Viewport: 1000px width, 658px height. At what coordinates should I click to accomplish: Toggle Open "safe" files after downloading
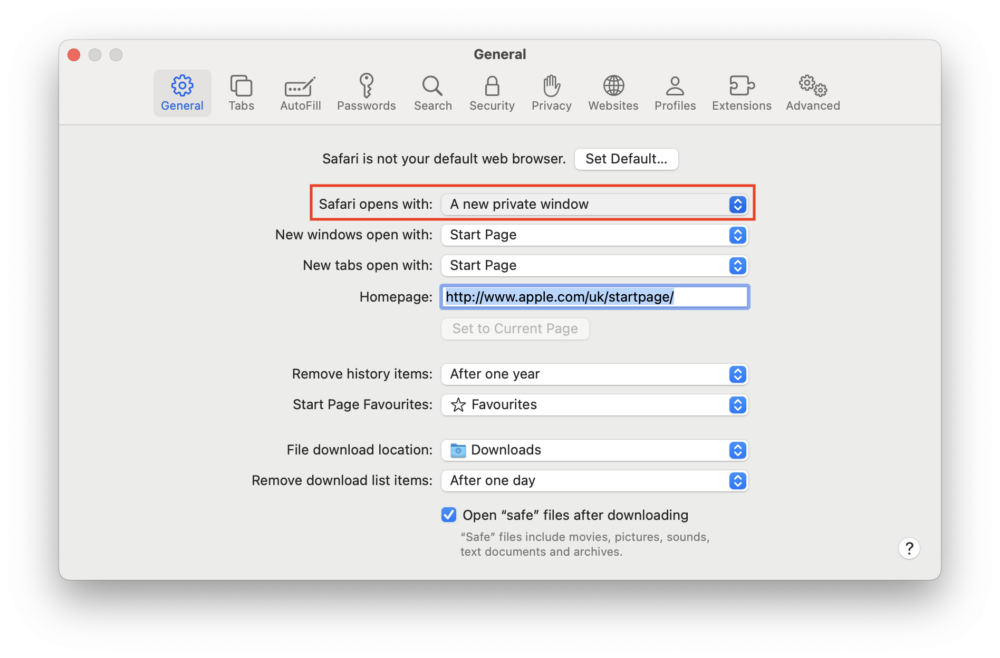click(448, 514)
